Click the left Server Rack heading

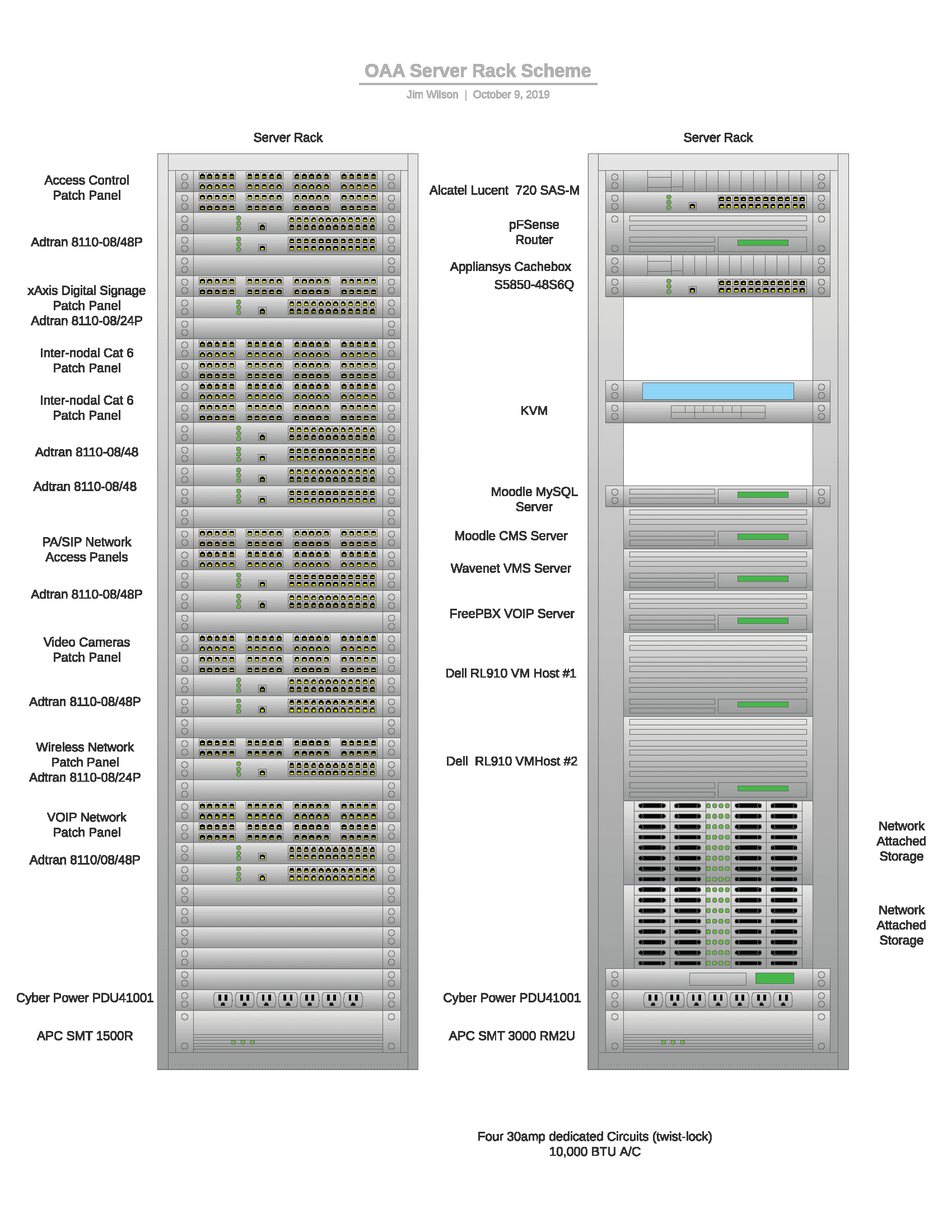click(x=288, y=137)
